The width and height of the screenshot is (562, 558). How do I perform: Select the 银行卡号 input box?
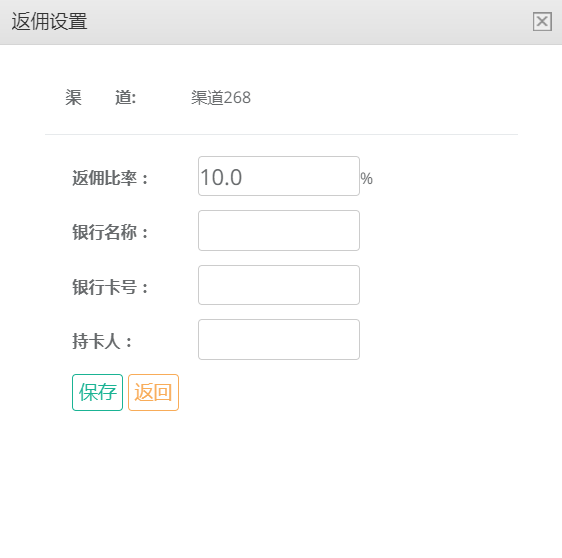279,285
